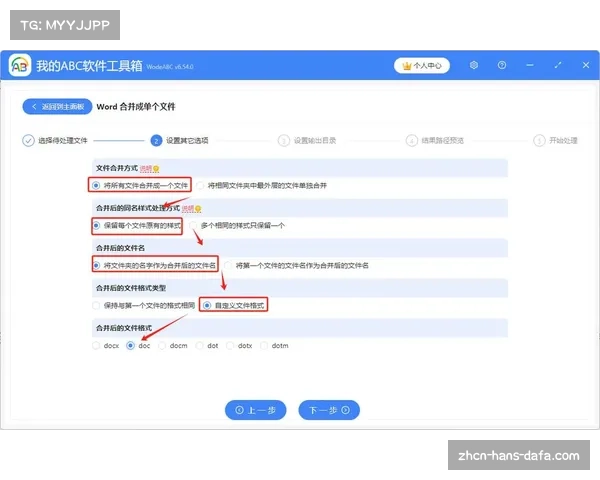
Task: Click the ABC software toolbox logo
Action: 20,65
